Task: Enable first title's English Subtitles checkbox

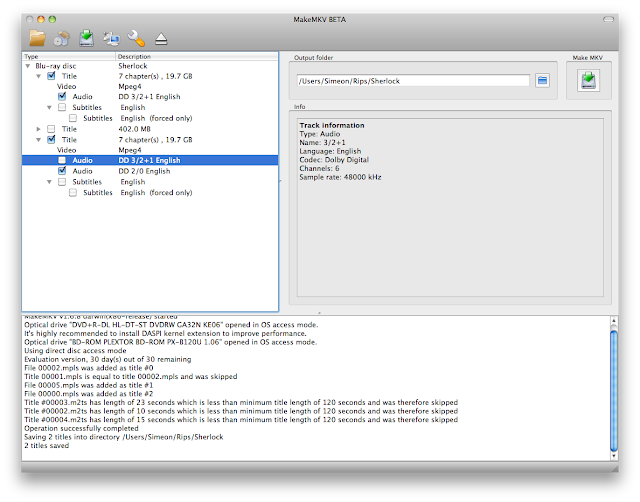Action: 62,107
